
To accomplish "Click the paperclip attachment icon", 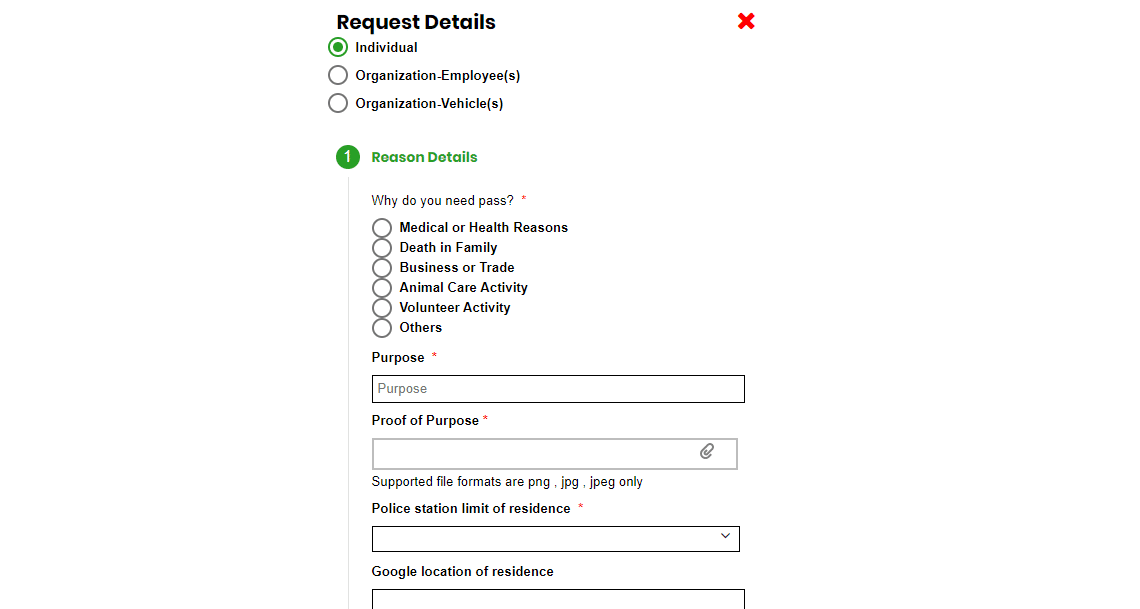I will (x=707, y=452).
